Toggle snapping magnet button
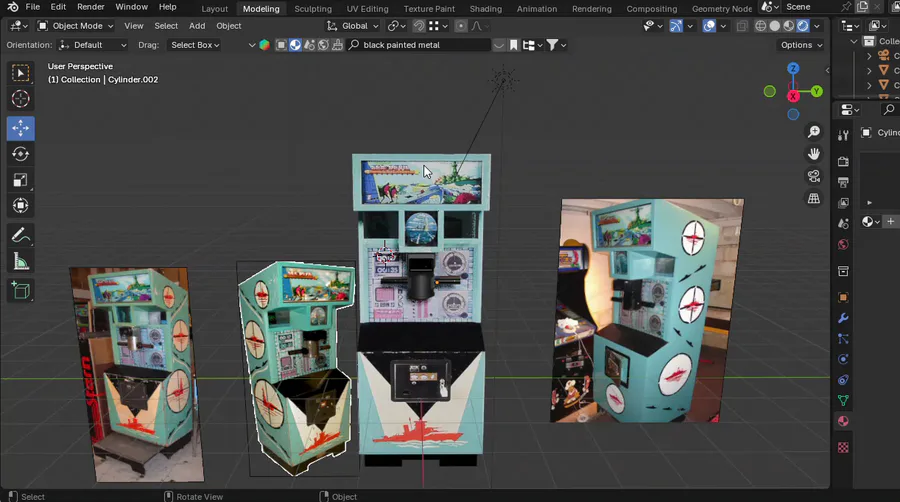The height and width of the screenshot is (502, 900). pyautogui.click(x=419, y=26)
